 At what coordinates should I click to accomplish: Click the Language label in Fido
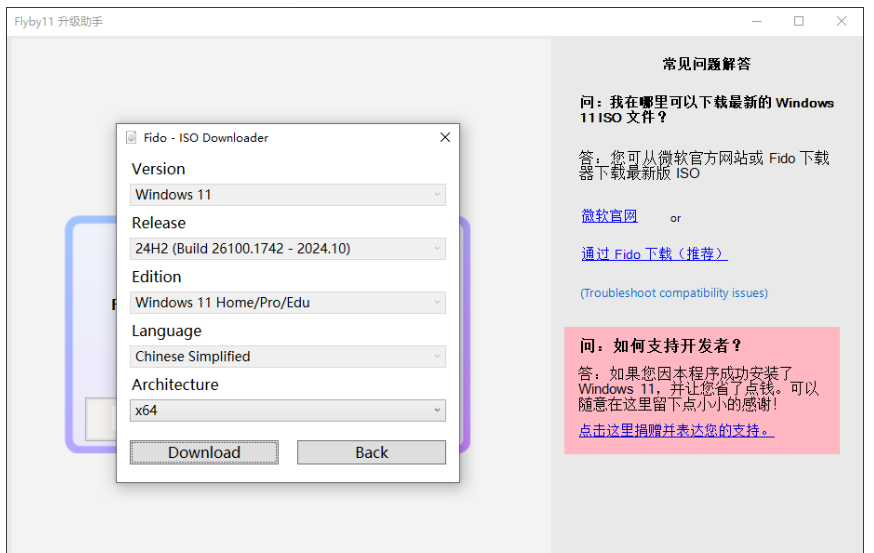(x=167, y=331)
